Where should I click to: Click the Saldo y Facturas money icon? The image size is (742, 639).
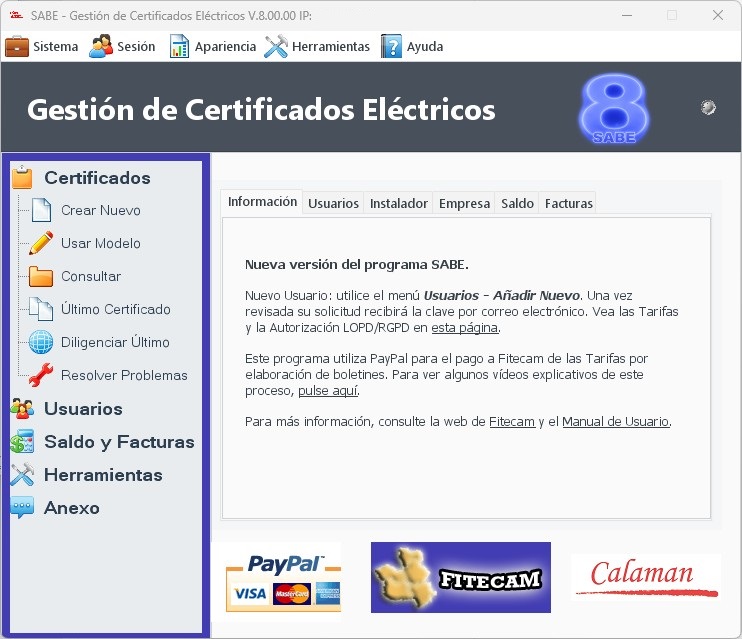(x=22, y=441)
